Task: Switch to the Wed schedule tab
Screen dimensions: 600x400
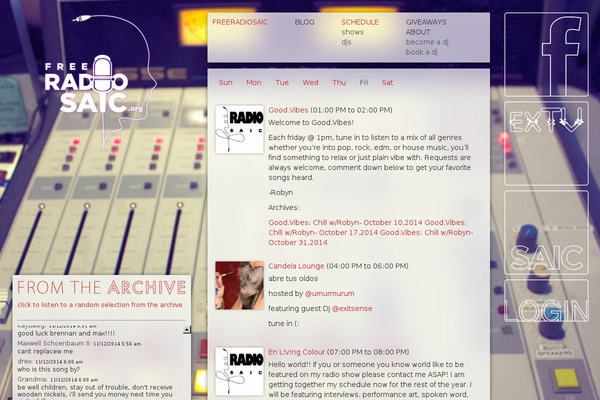Action: pyautogui.click(x=310, y=82)
